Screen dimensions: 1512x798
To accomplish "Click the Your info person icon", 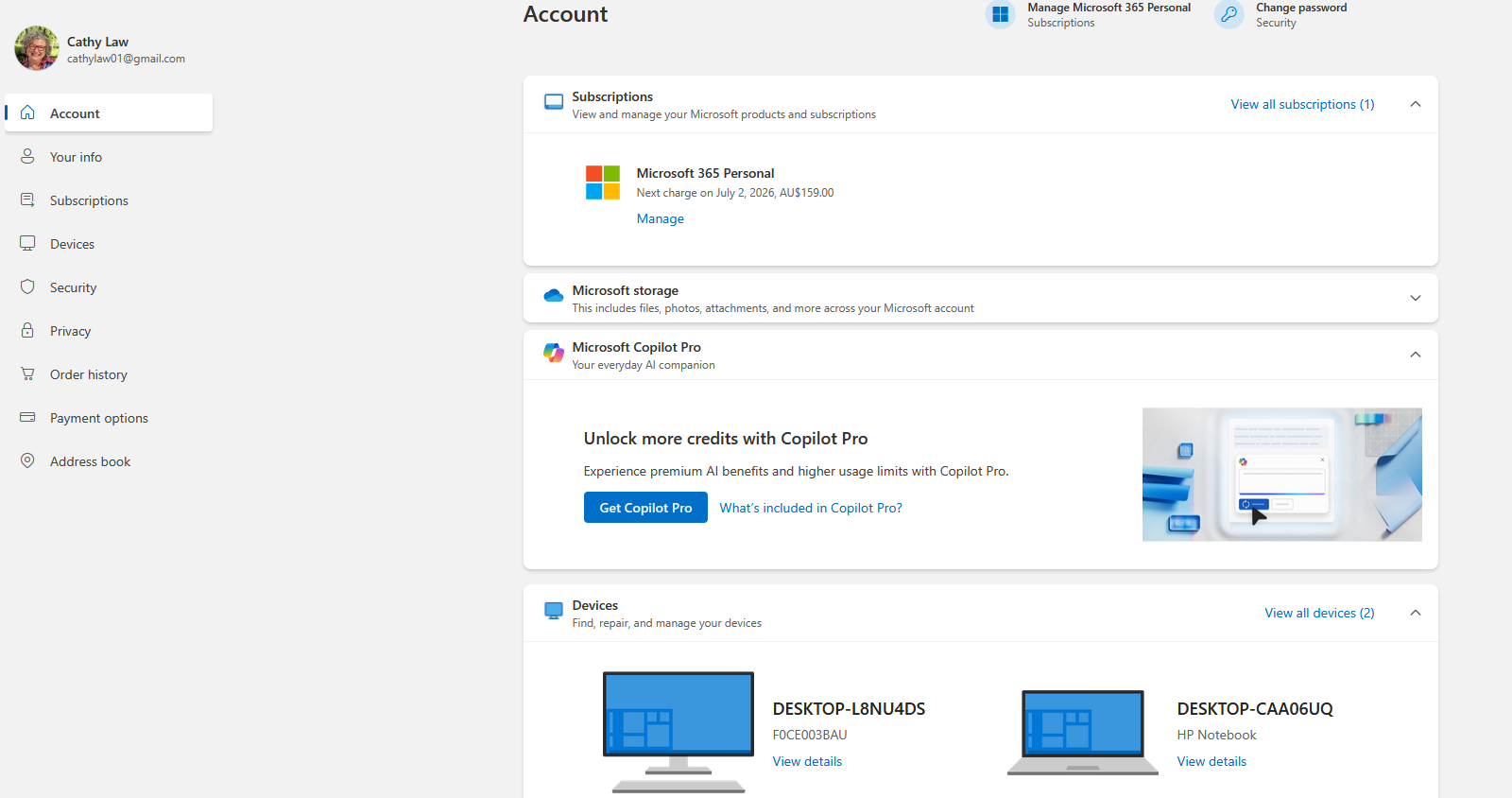I will 27,156.
